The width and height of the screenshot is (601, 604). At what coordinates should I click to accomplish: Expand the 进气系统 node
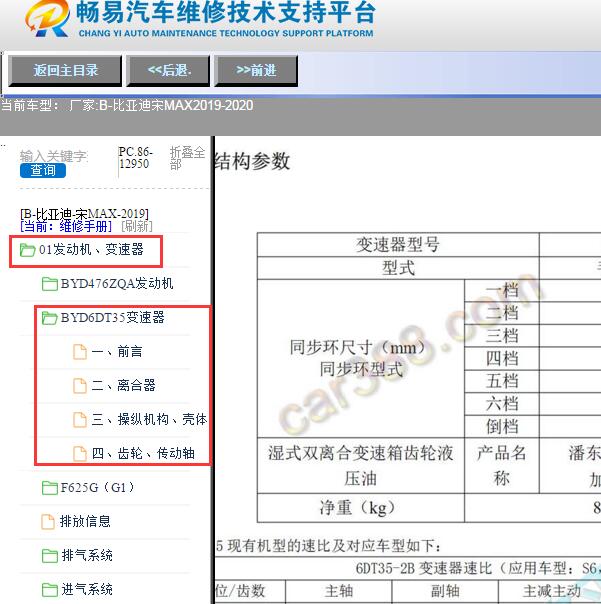87,589
